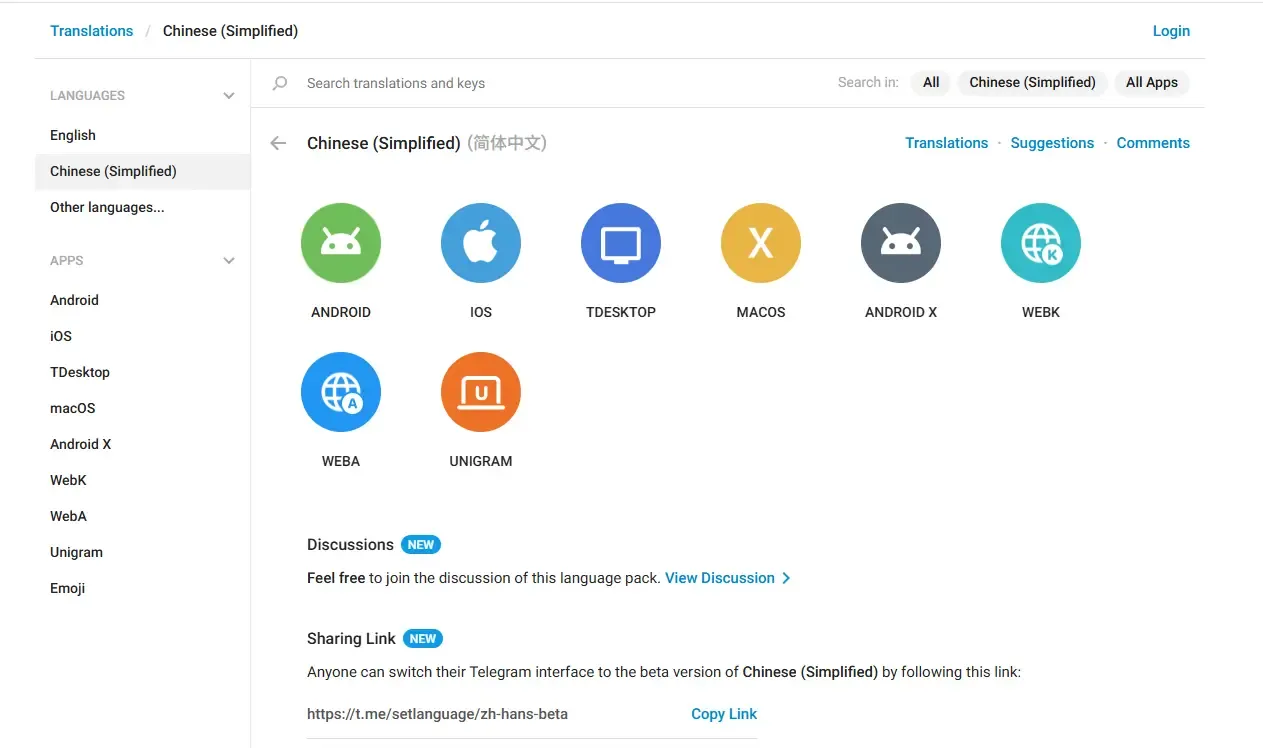Open the macOS platform icon
1263x748 pixels.
coord(761,242)
